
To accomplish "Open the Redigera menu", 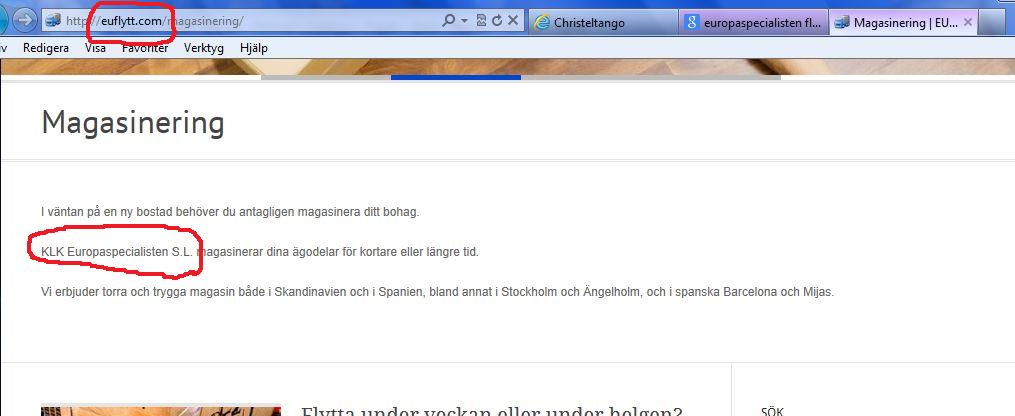I will click(x=46, y=48).
